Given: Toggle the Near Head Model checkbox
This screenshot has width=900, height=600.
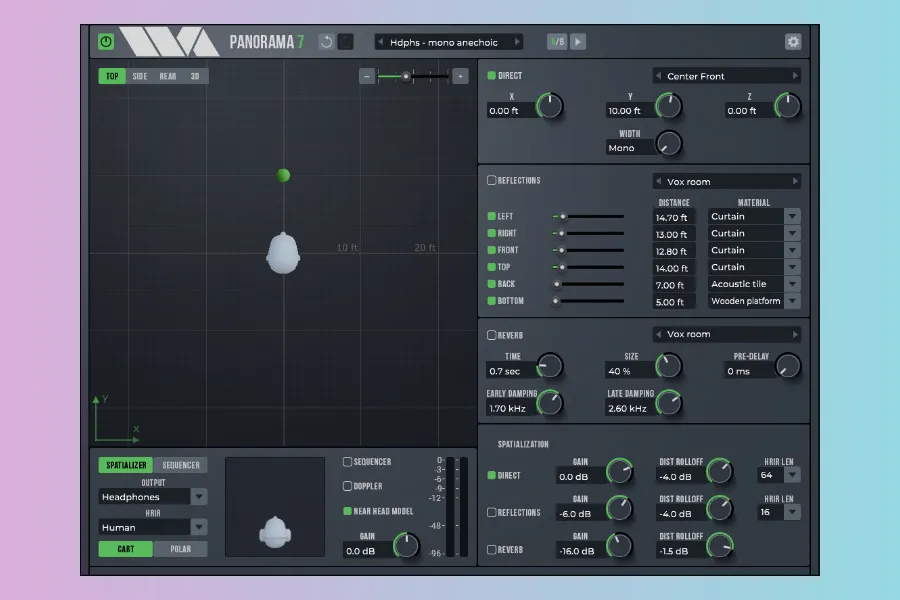Looking at the screenshot, I should [347, 511].
